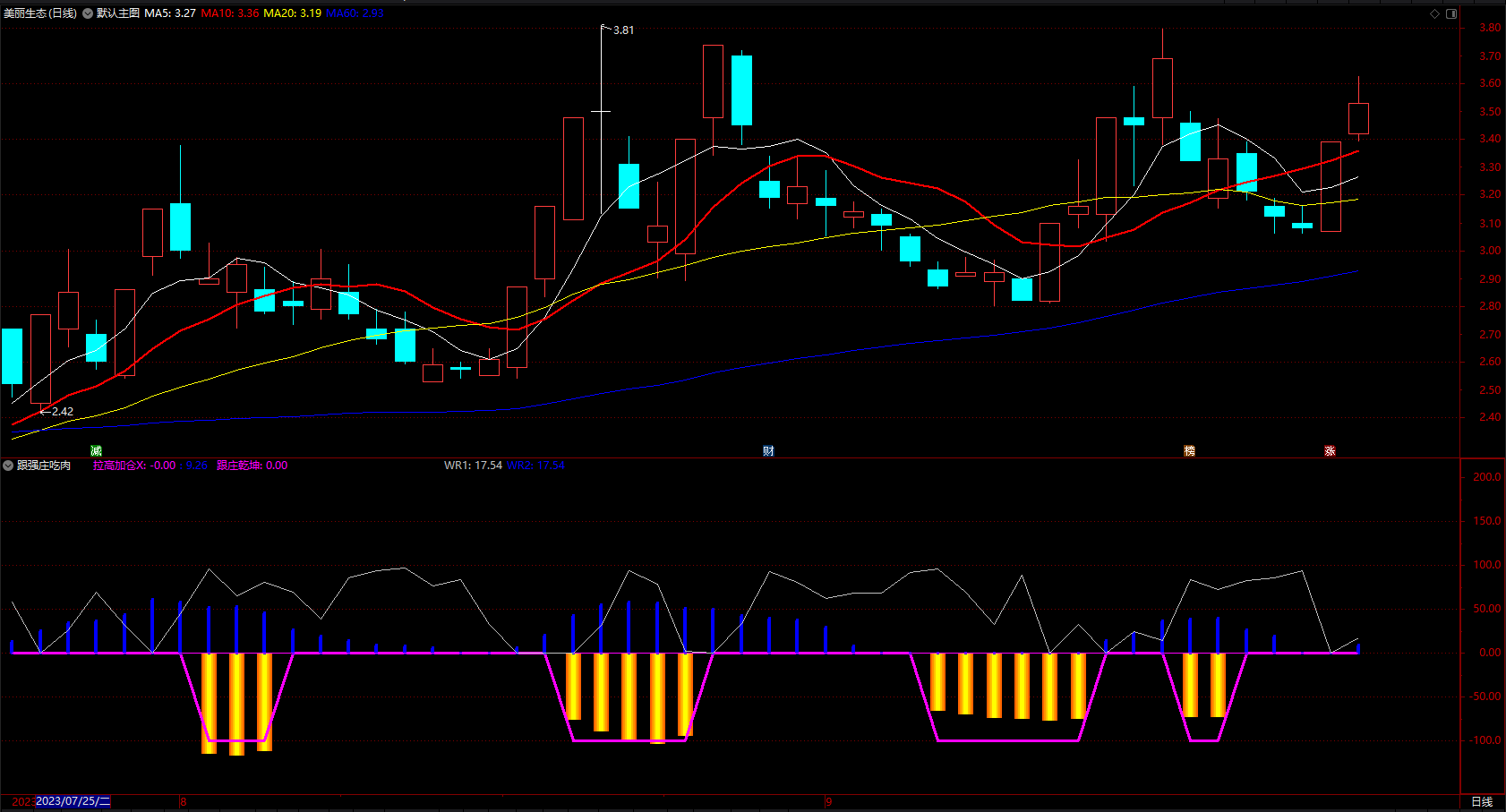
Task: Click the 跟强庄吃肉 indicator name
Action: (44, 466)
